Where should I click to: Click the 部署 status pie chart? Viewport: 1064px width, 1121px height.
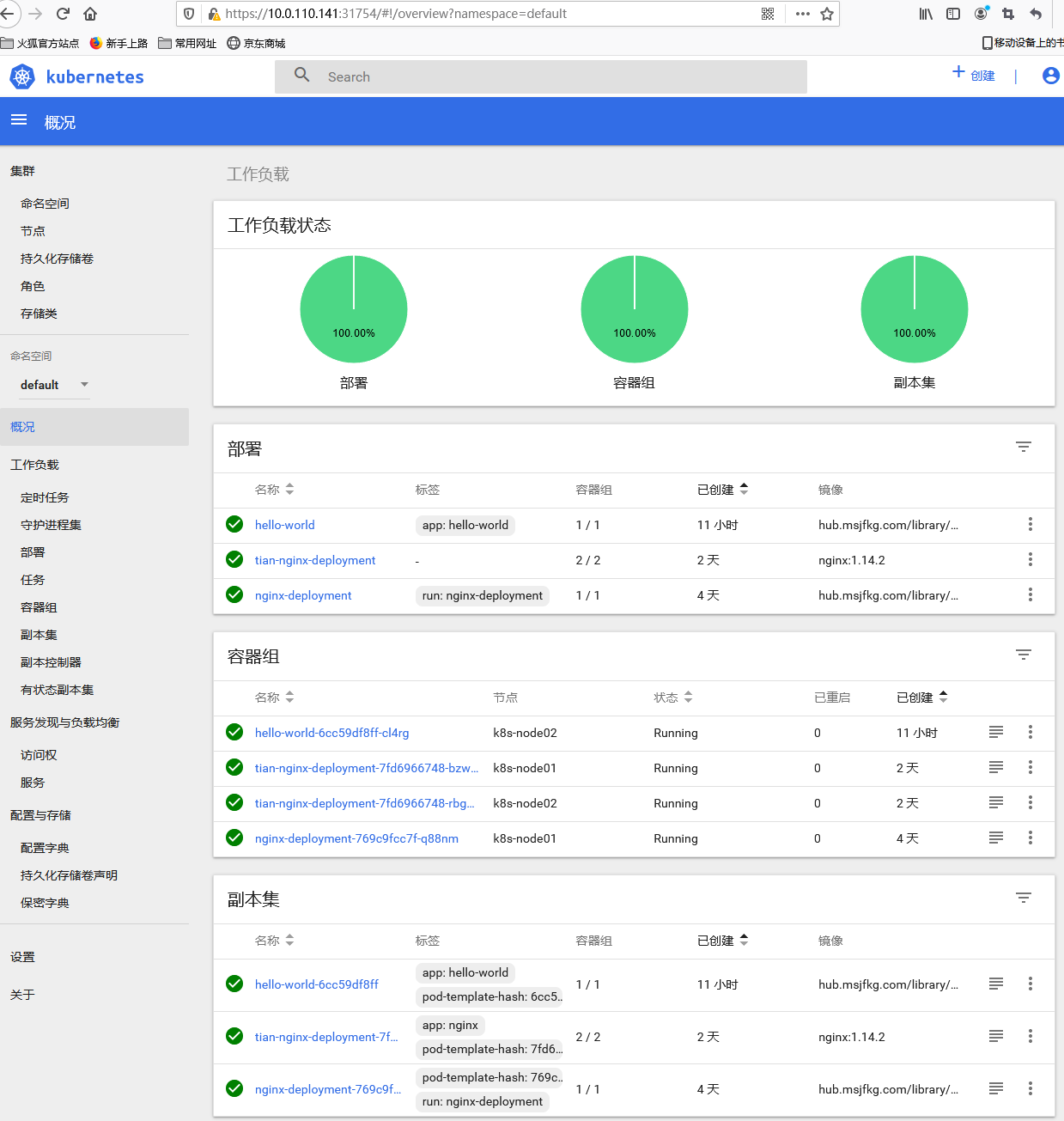click(x=354, y=309)
